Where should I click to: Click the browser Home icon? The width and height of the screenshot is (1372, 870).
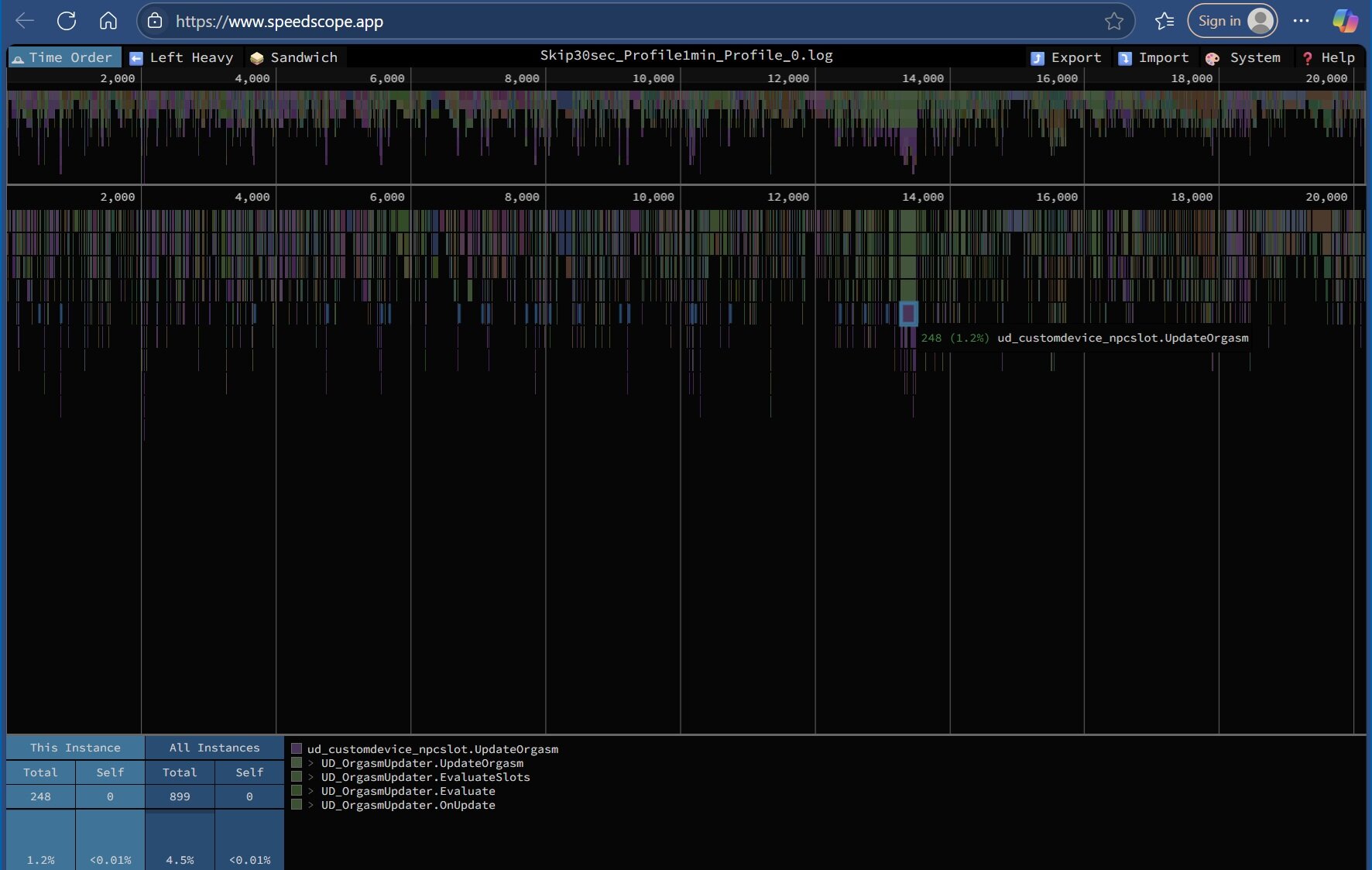coord(108,21)
